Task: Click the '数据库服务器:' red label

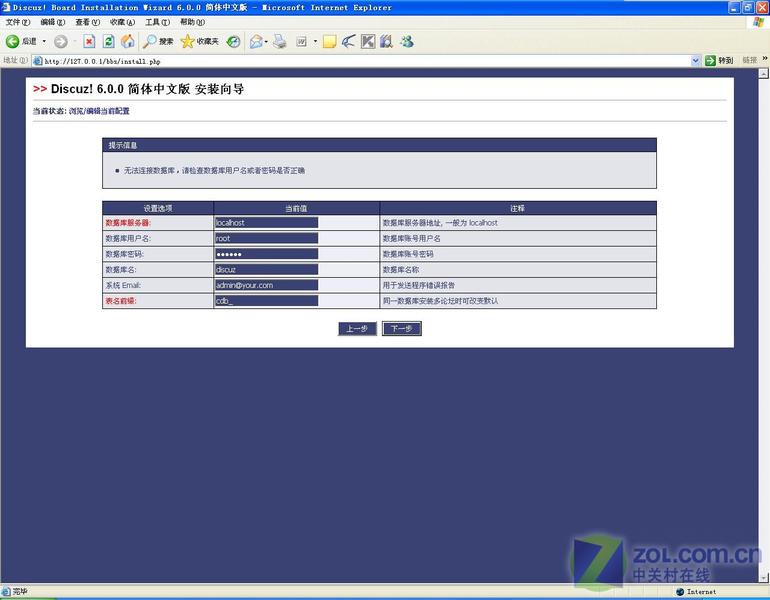Action: point(128,222)
